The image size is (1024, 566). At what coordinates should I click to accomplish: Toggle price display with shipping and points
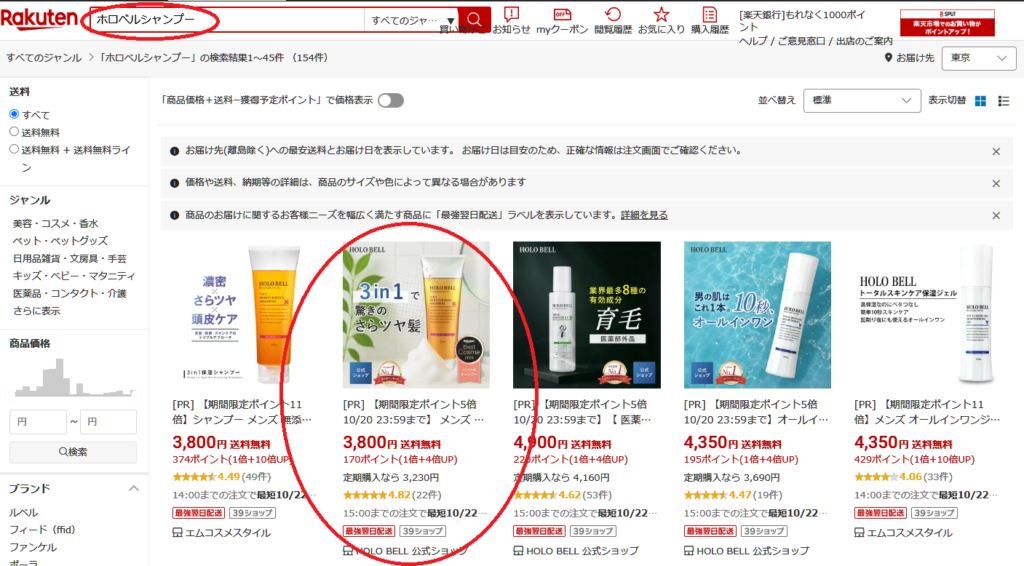click(x=390, y=100)
